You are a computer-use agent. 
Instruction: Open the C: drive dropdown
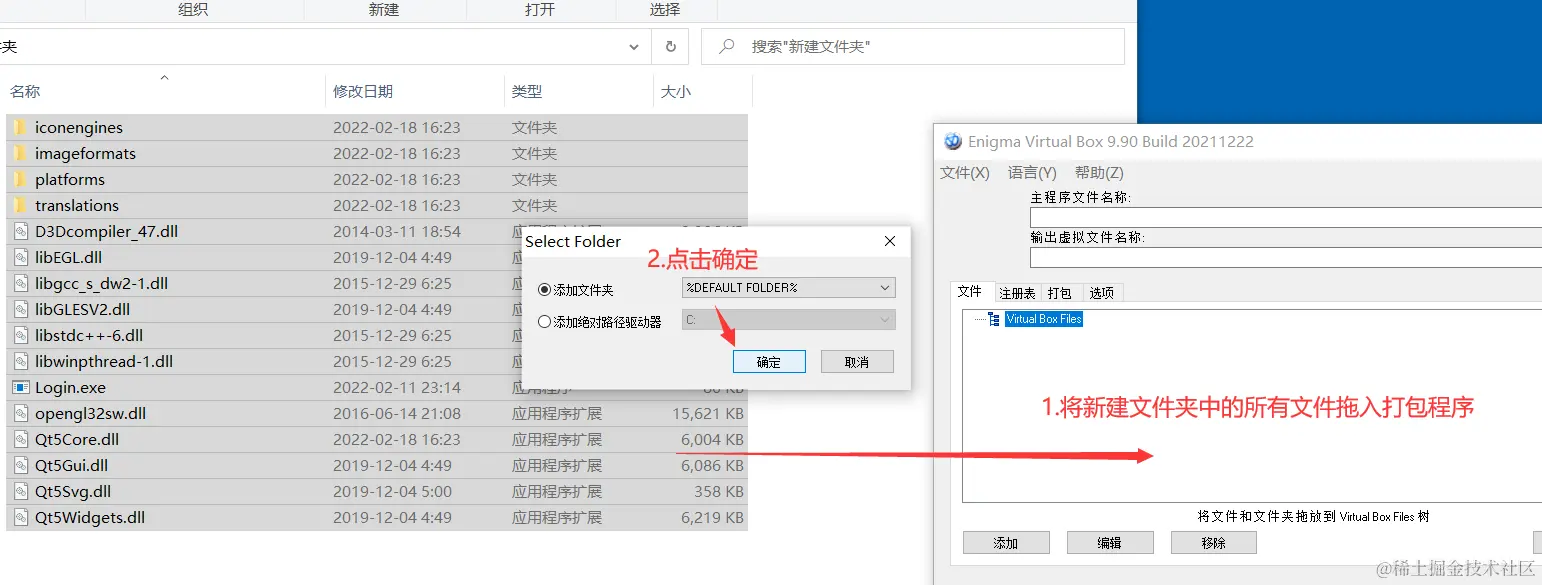pyautogui.click(x=788, y=320)
